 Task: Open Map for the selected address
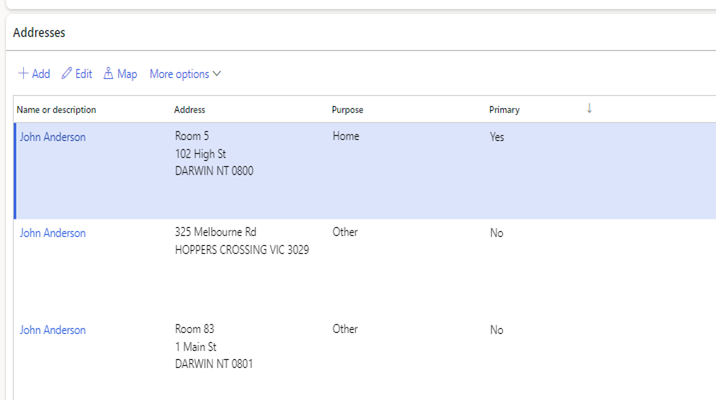(120, 74)
